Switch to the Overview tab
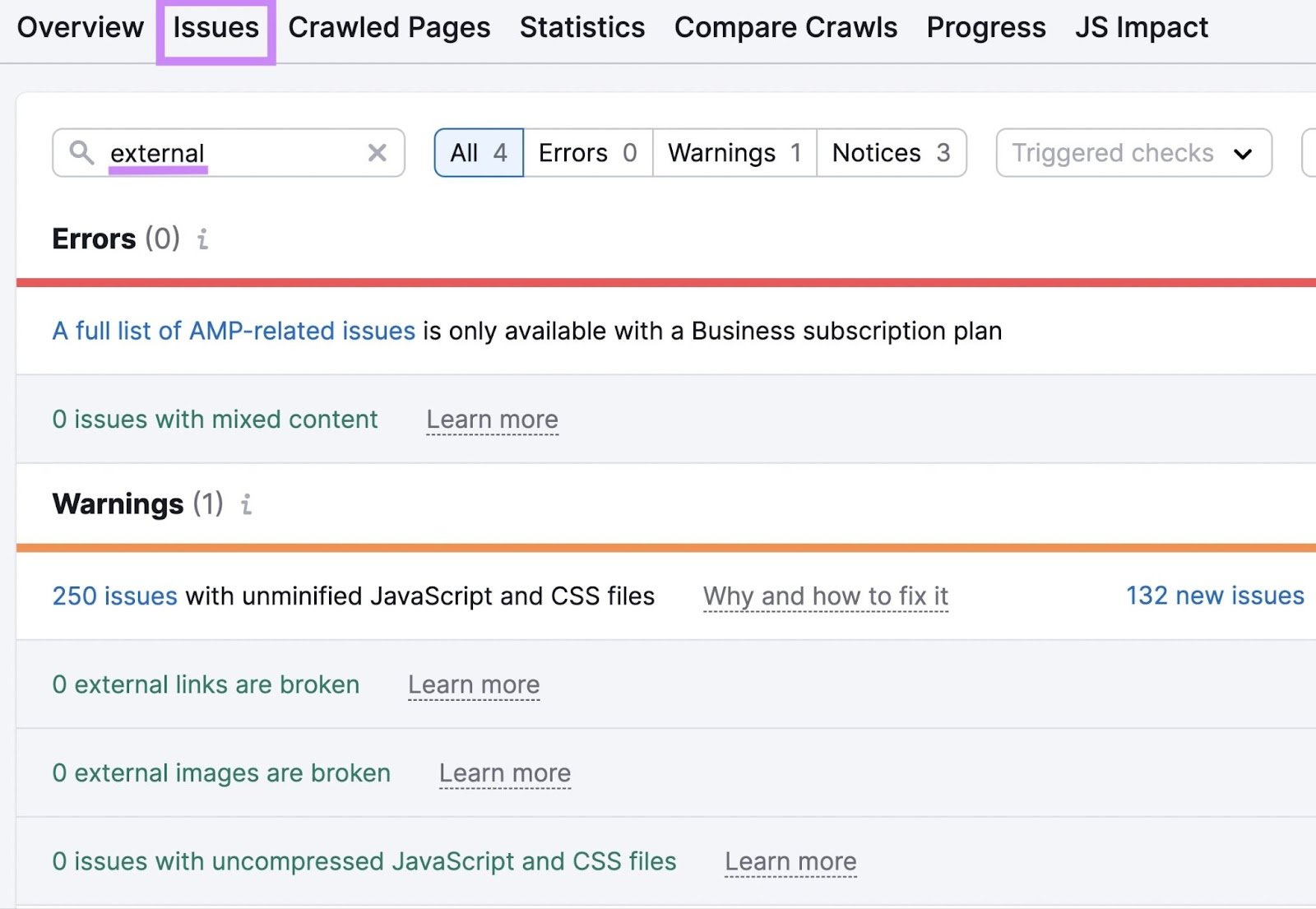This screenshot has width=1316, height=909. pos(80,27)
